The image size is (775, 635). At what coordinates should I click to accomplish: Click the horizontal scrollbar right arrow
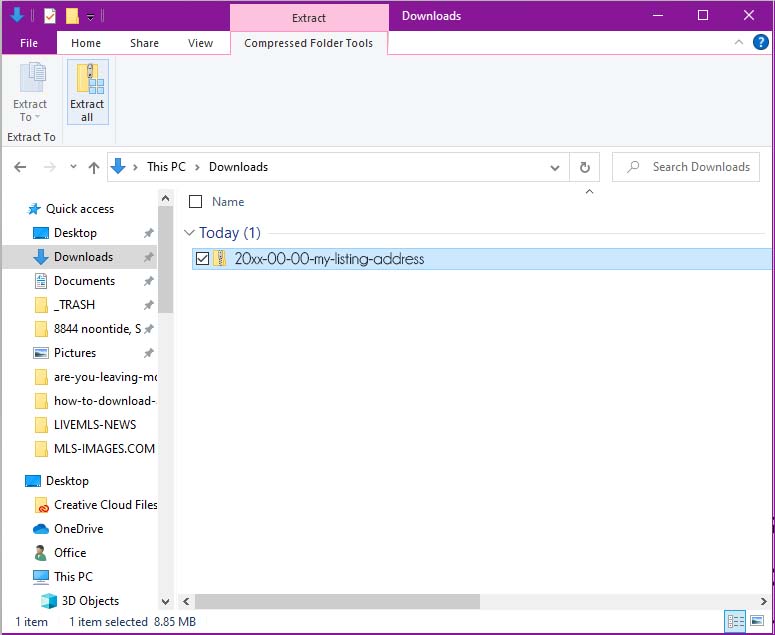763,601
